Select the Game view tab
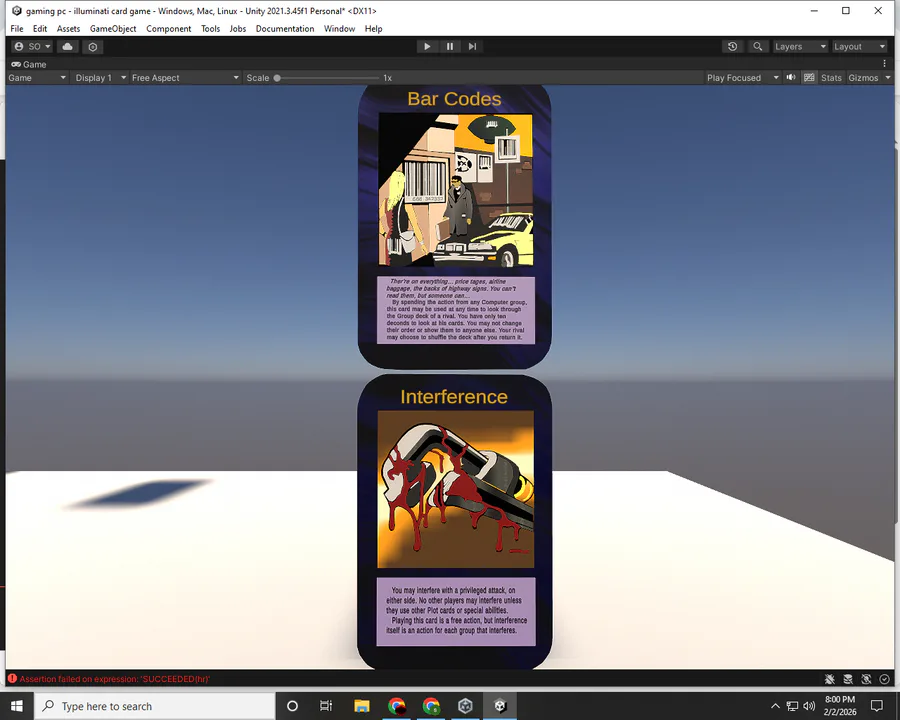The width and height of the screenshot is (900, 720). tap(29, 64)
